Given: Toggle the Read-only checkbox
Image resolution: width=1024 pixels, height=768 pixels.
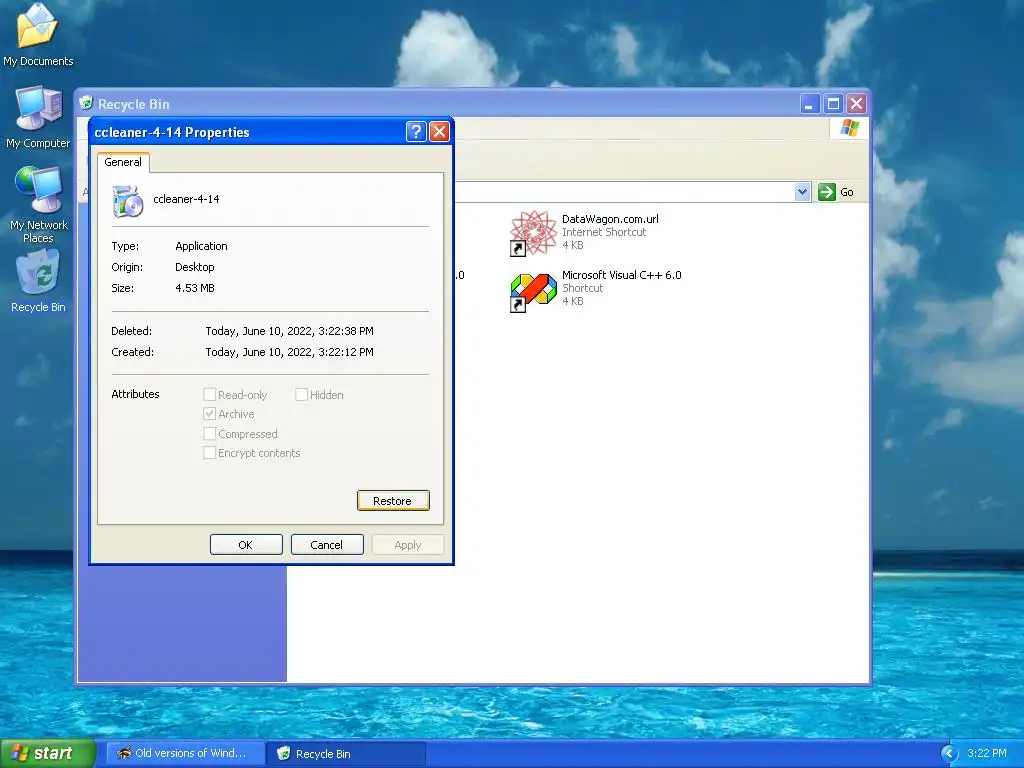Looking at the screenshot, I should click(210, 394).
